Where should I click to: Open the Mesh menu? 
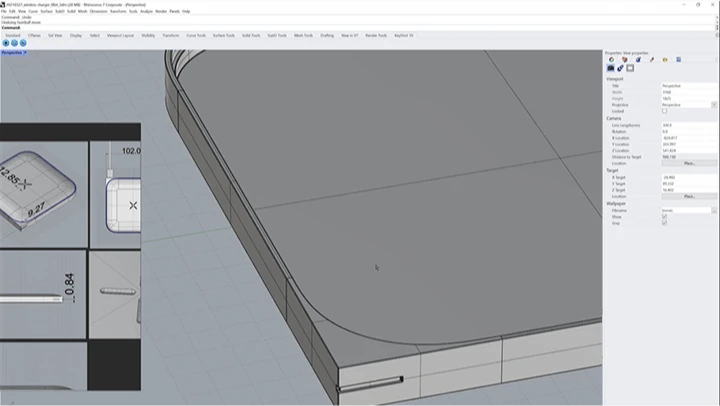pos(83,11)
